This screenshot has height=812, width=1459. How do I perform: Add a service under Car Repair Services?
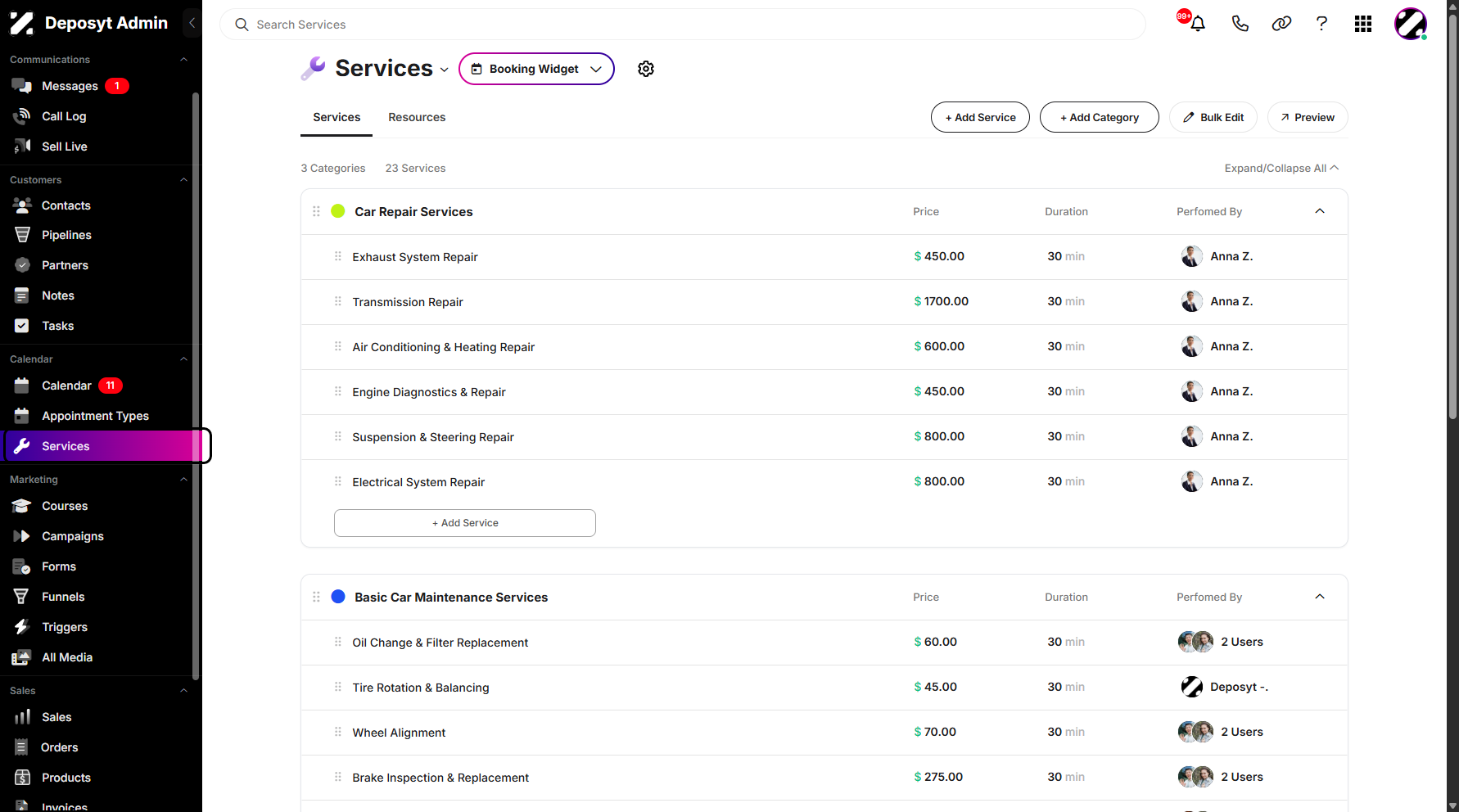(465, 523)
